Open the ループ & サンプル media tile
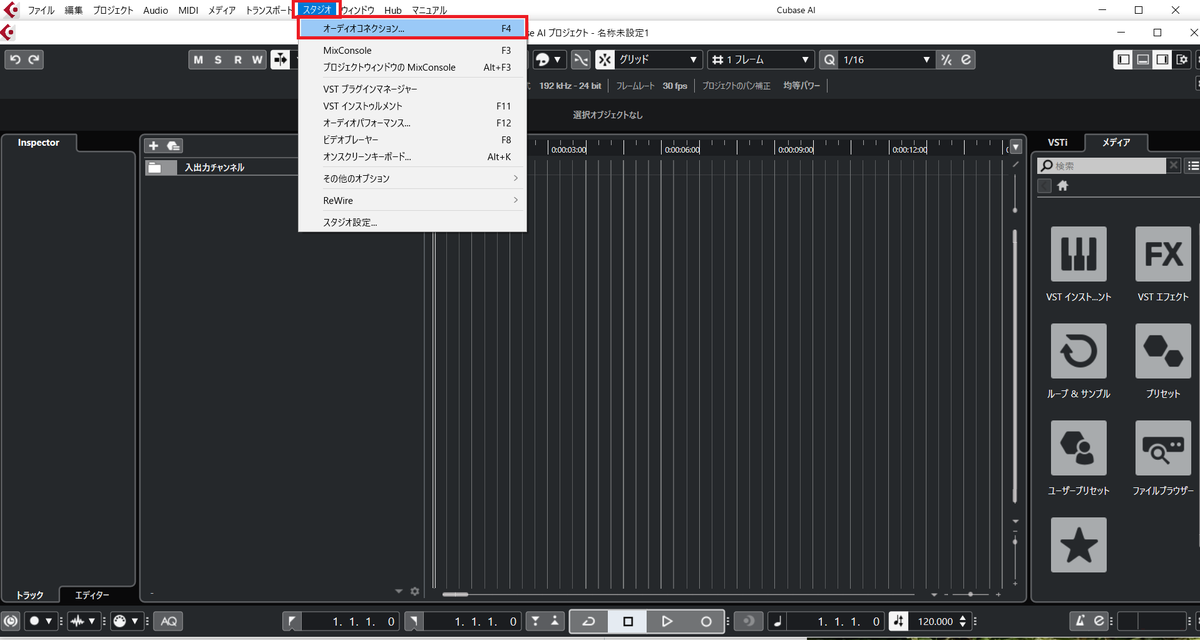Image resolution: width=1200 pixels, height=640 pixels. pos(1079,351)
